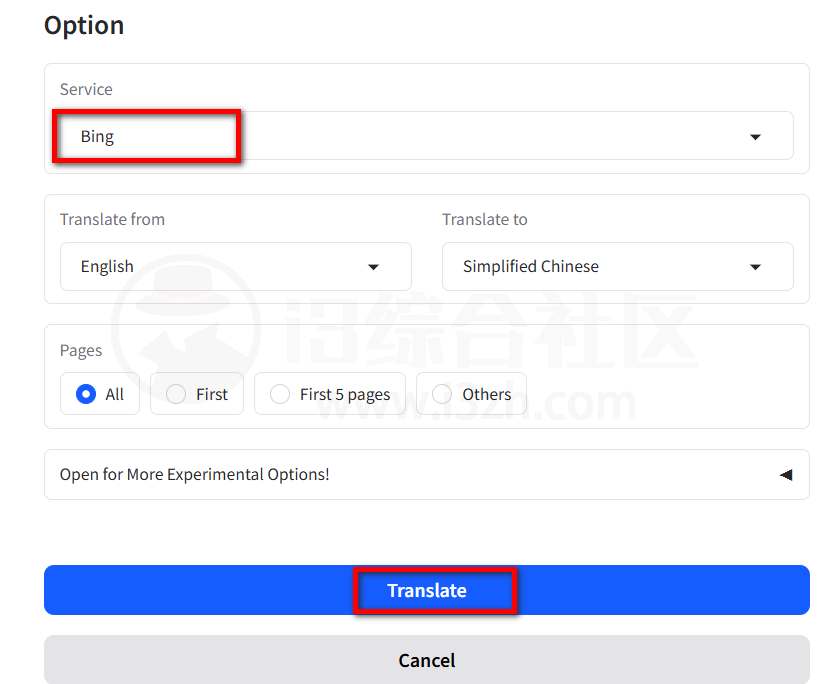Click the Cancel button
Viewport: 830px width, 684px height.
click(x=426, y=660)
